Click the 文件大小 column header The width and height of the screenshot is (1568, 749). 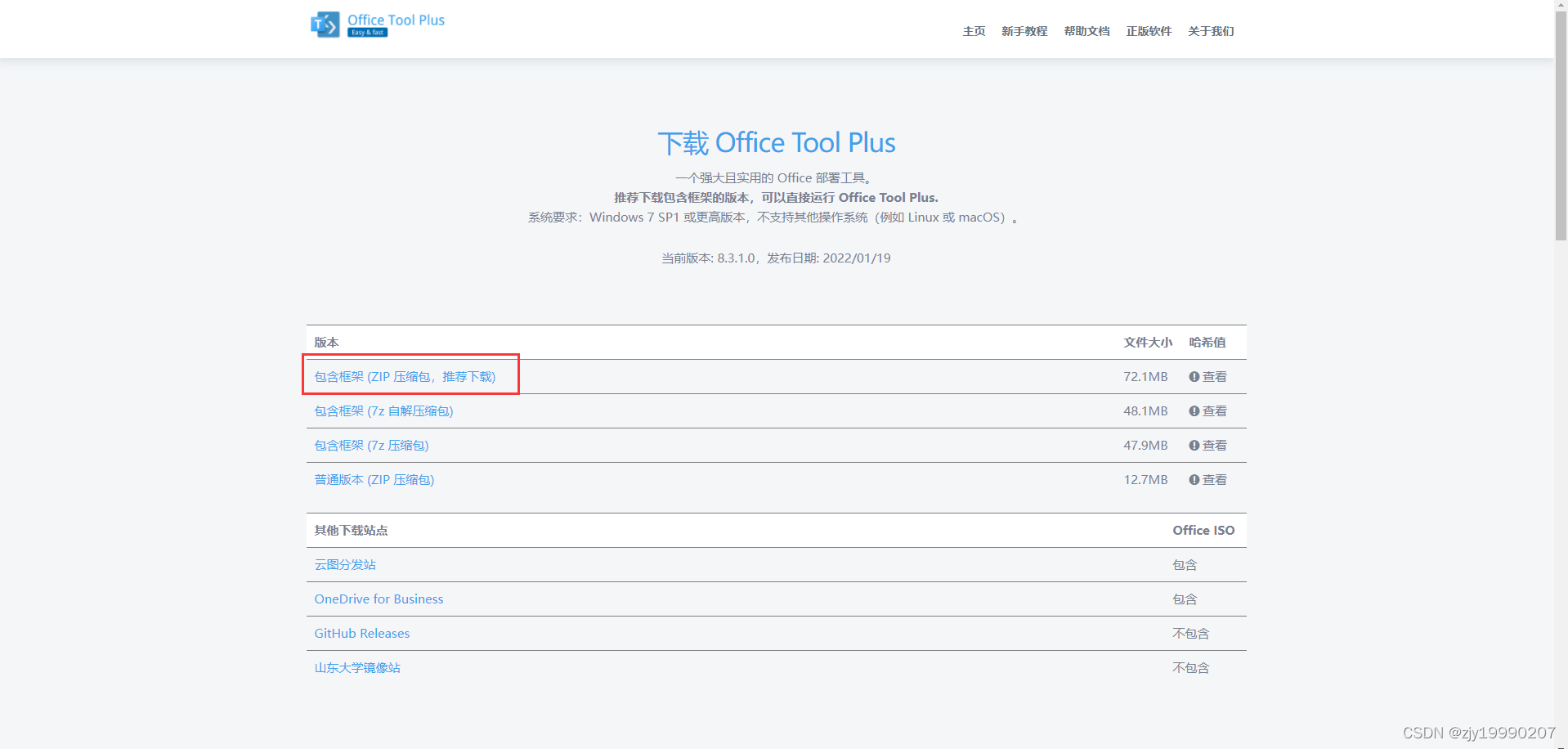[1148, 343]
